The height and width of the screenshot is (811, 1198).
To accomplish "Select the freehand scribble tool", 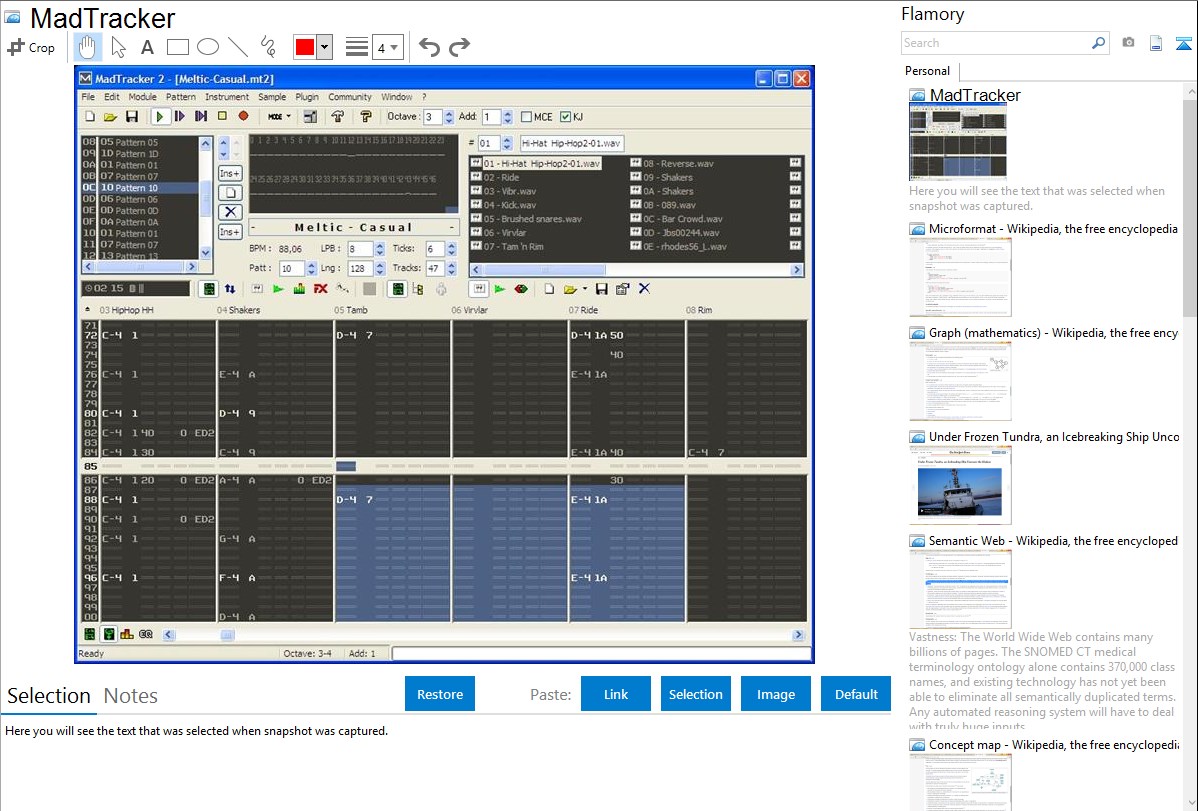I will (268, 47).
